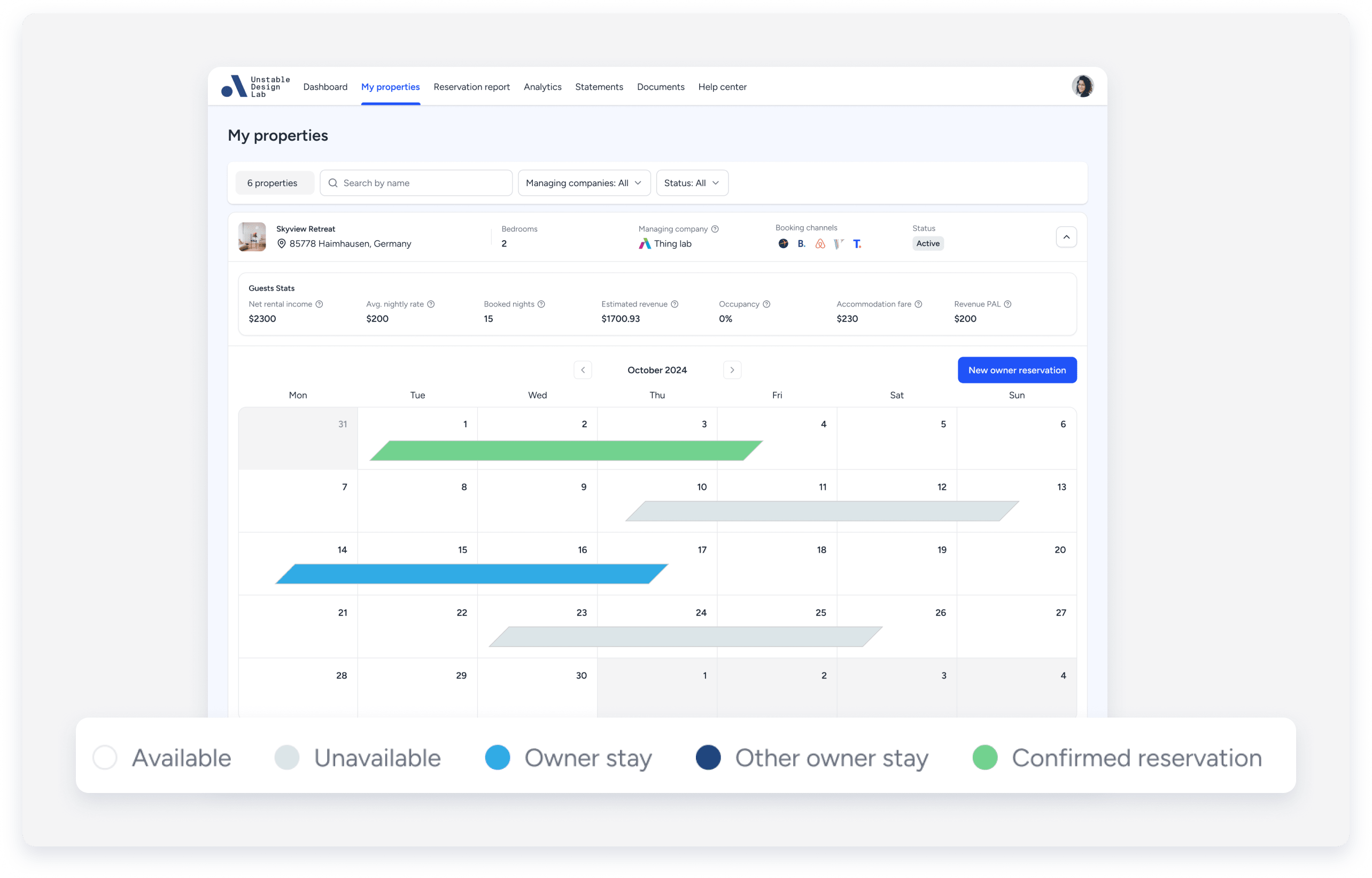
Task: Click New owner reservation button
Action: [x=1017, y=370]
